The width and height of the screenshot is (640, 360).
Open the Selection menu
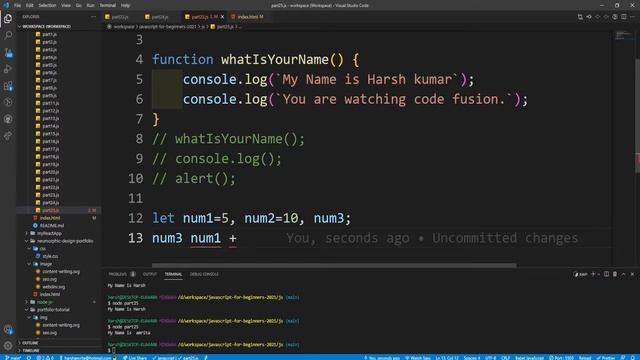[x=47, y=5]
